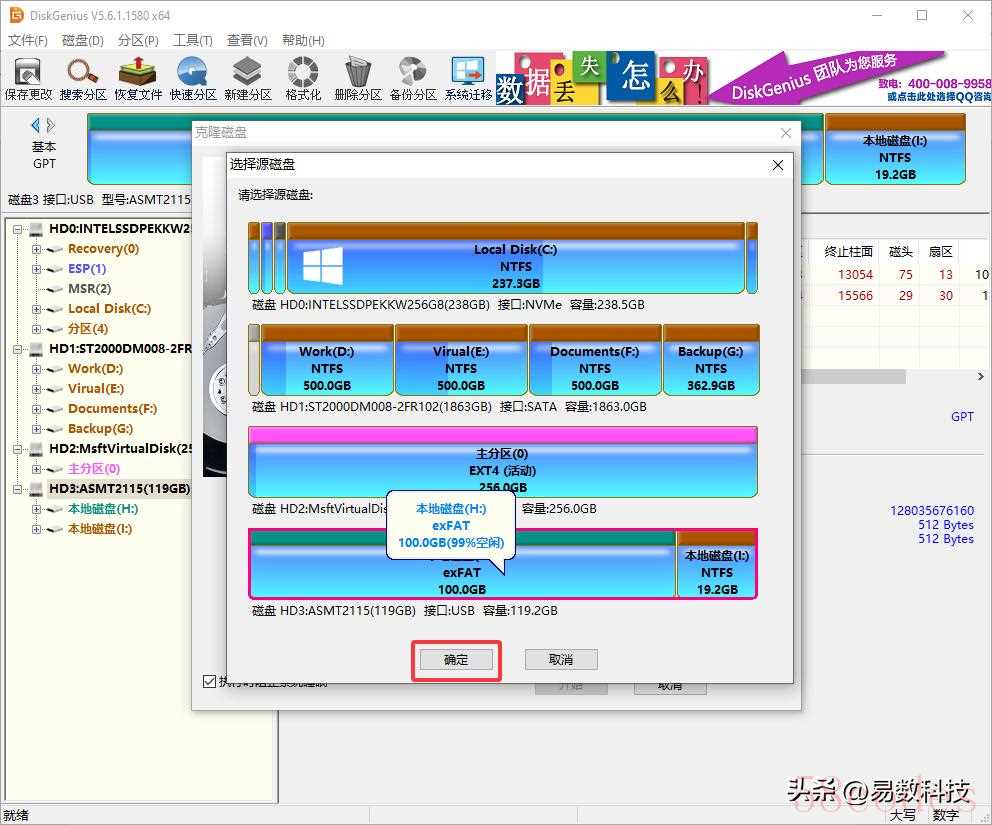Click the DiskGenius data-loss banner advertisement

[x=743, y=78]
